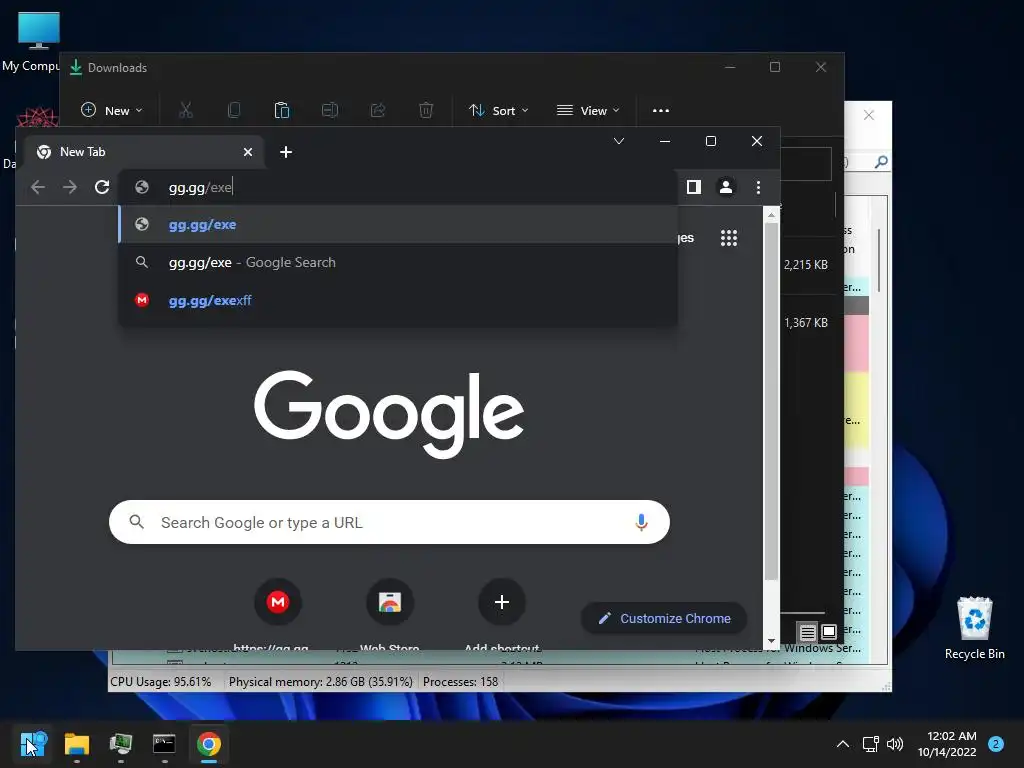Select Recycle Bin desktop icon
This screenshot has width=1024, height=768.
coord(974,628)
